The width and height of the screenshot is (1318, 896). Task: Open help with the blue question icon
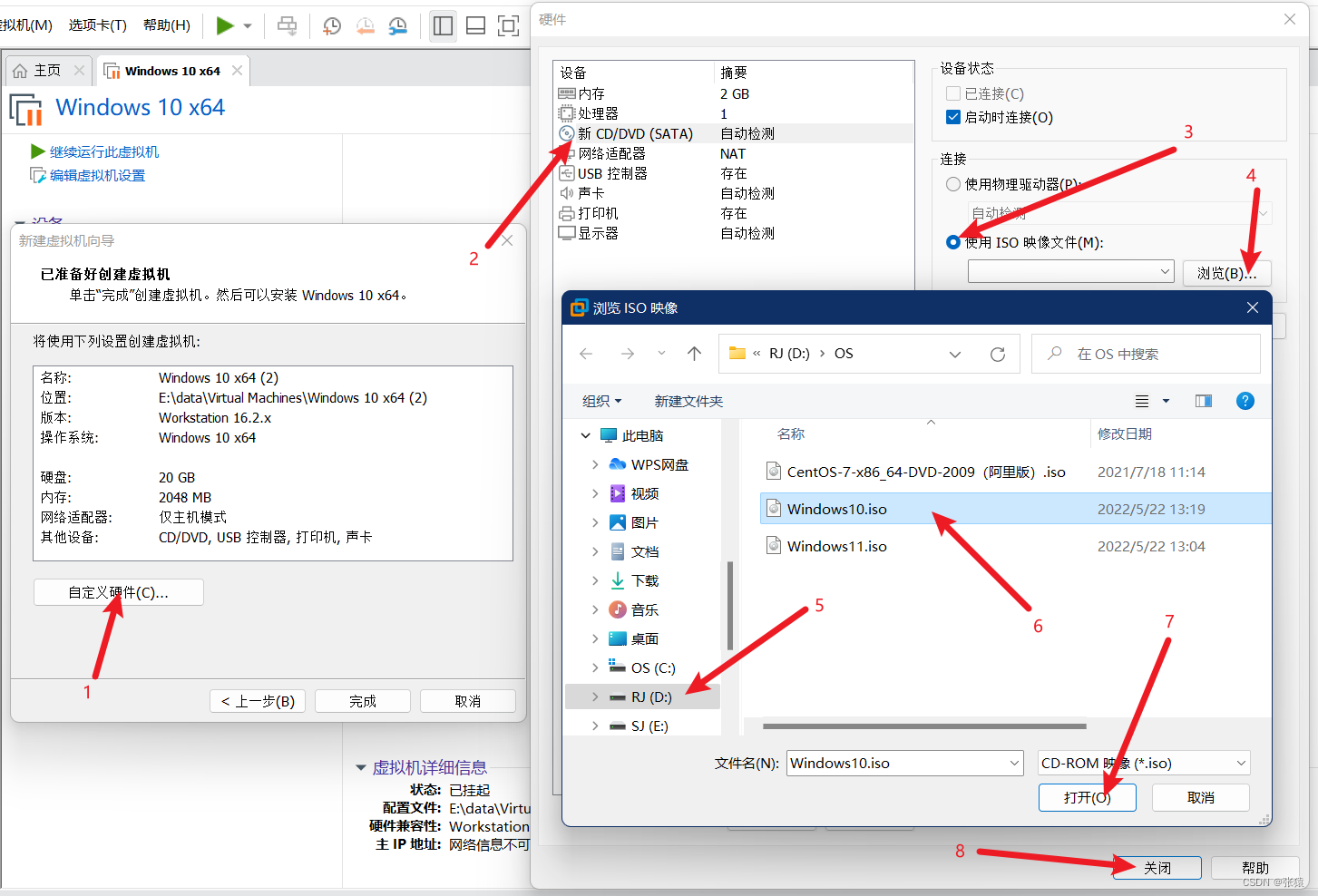(1245, 401)
